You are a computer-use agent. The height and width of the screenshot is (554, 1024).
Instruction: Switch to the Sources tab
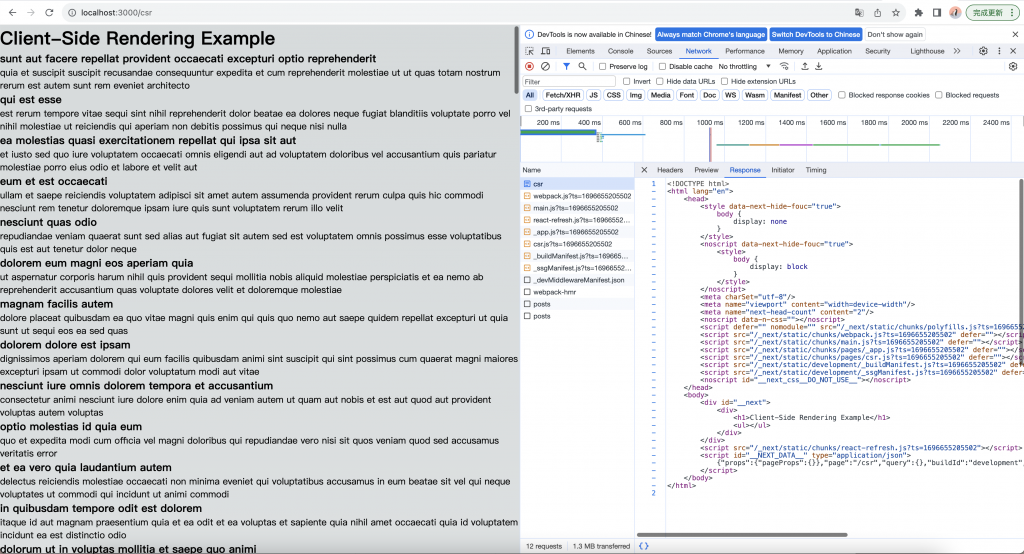659,51
